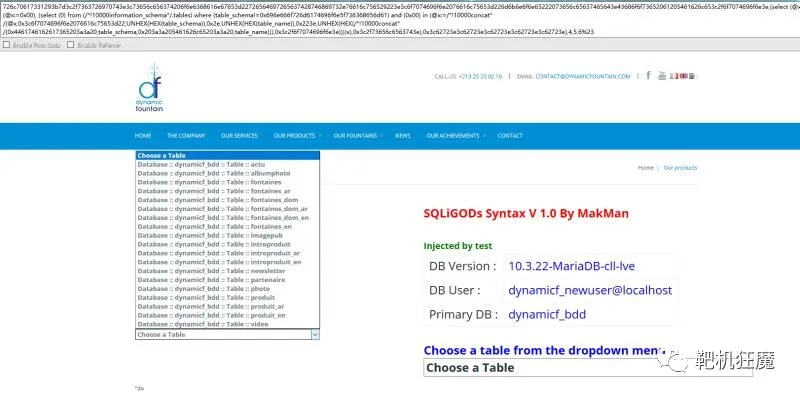Click the Our products breadcrumb link
800x395 pixels.
click(680, 168)
